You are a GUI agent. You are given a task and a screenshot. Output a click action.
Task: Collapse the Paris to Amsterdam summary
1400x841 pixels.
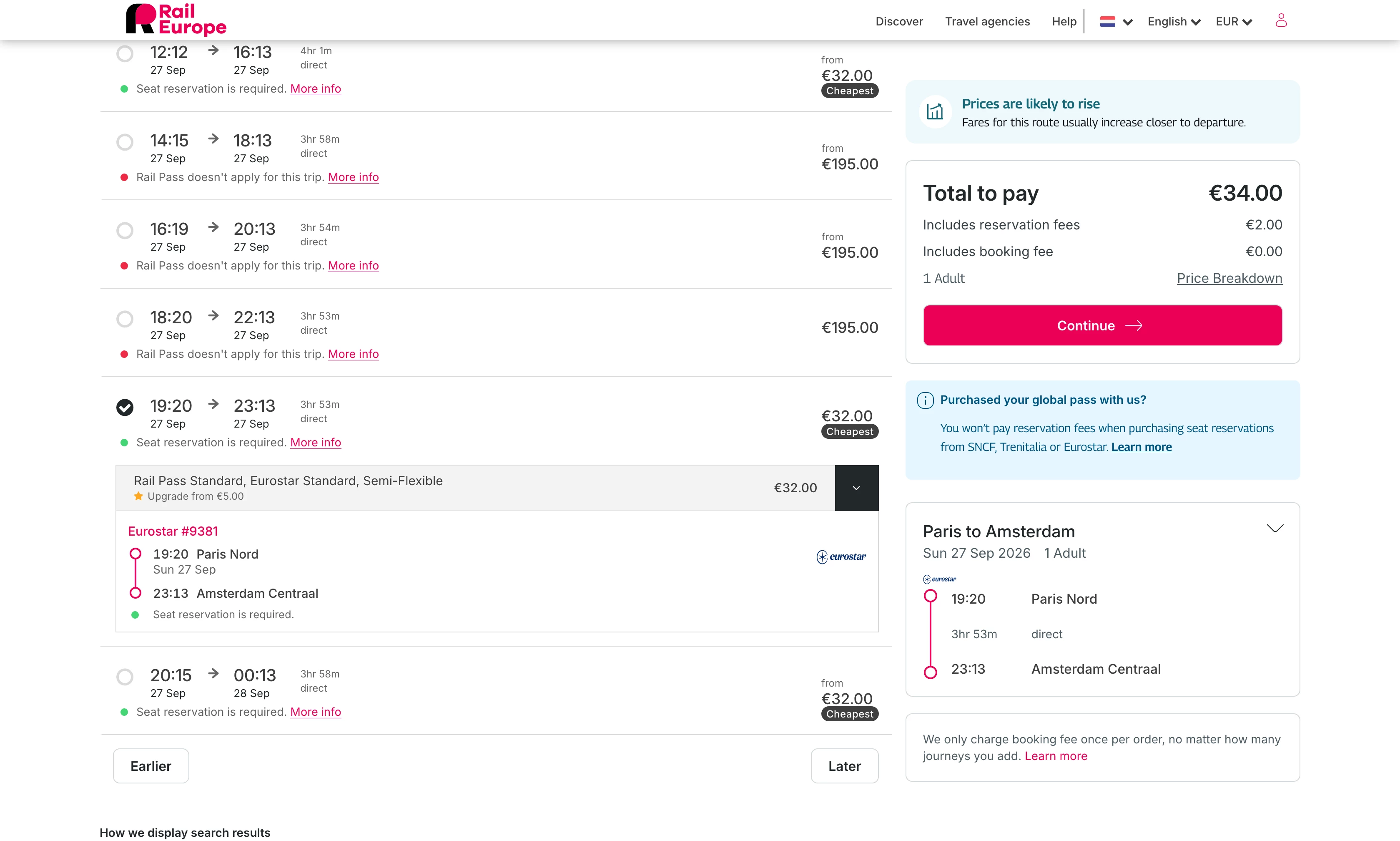[1275, 528]
